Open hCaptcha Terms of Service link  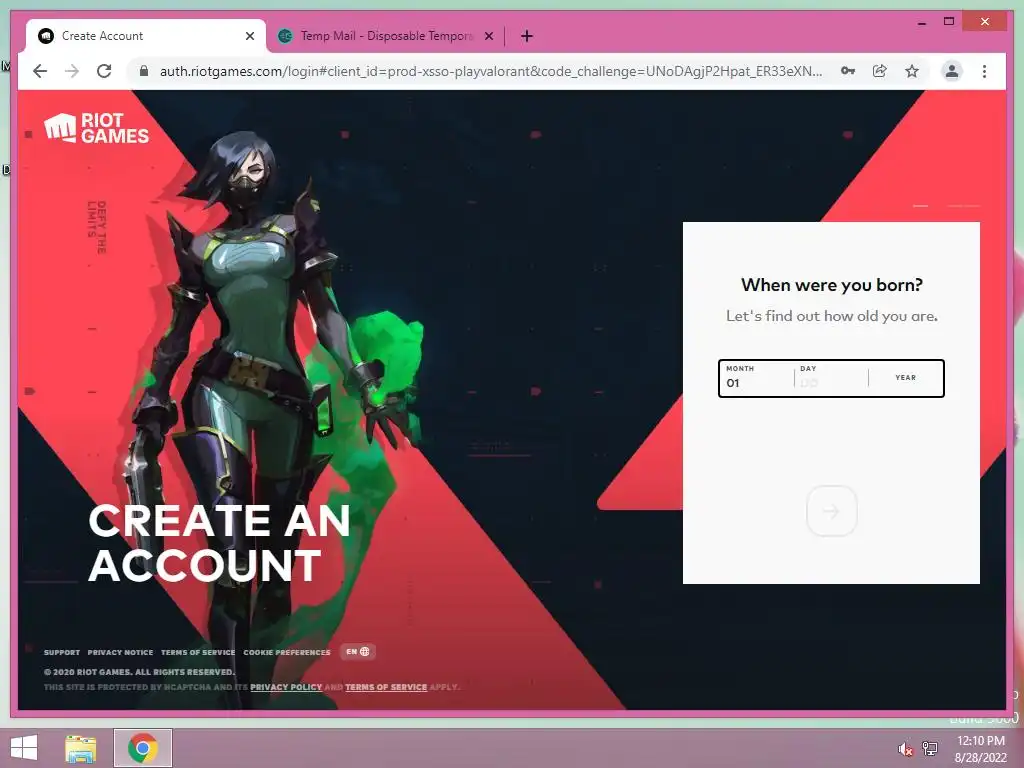pyautogui.click(x=386, y=687)
